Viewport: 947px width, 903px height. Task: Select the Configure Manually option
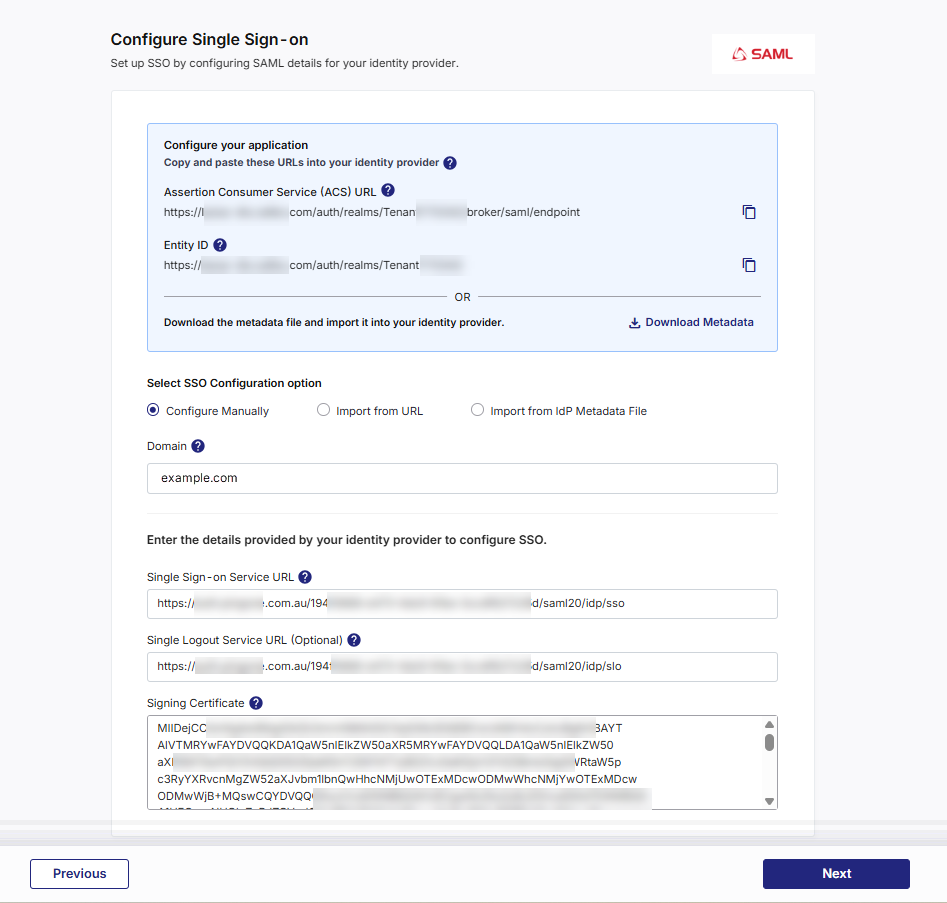point(153,410)
